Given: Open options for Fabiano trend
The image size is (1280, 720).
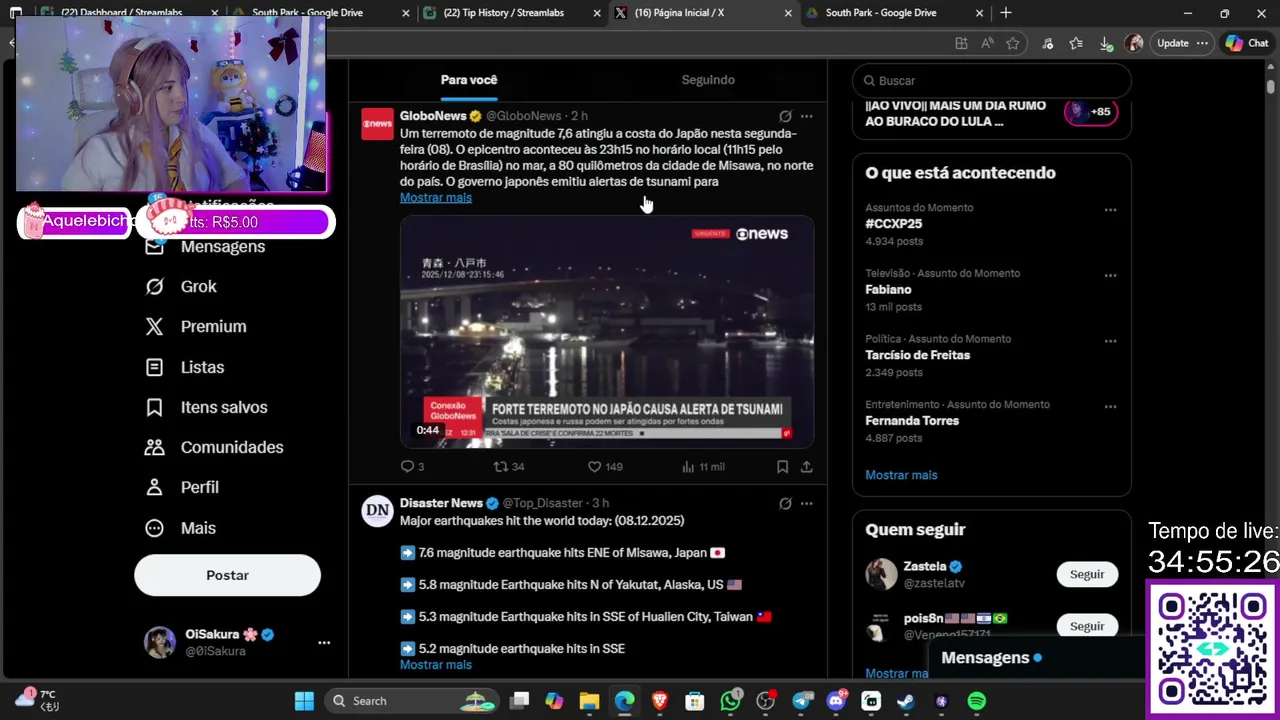Looking at the screenshot, I should (1110, 275).
